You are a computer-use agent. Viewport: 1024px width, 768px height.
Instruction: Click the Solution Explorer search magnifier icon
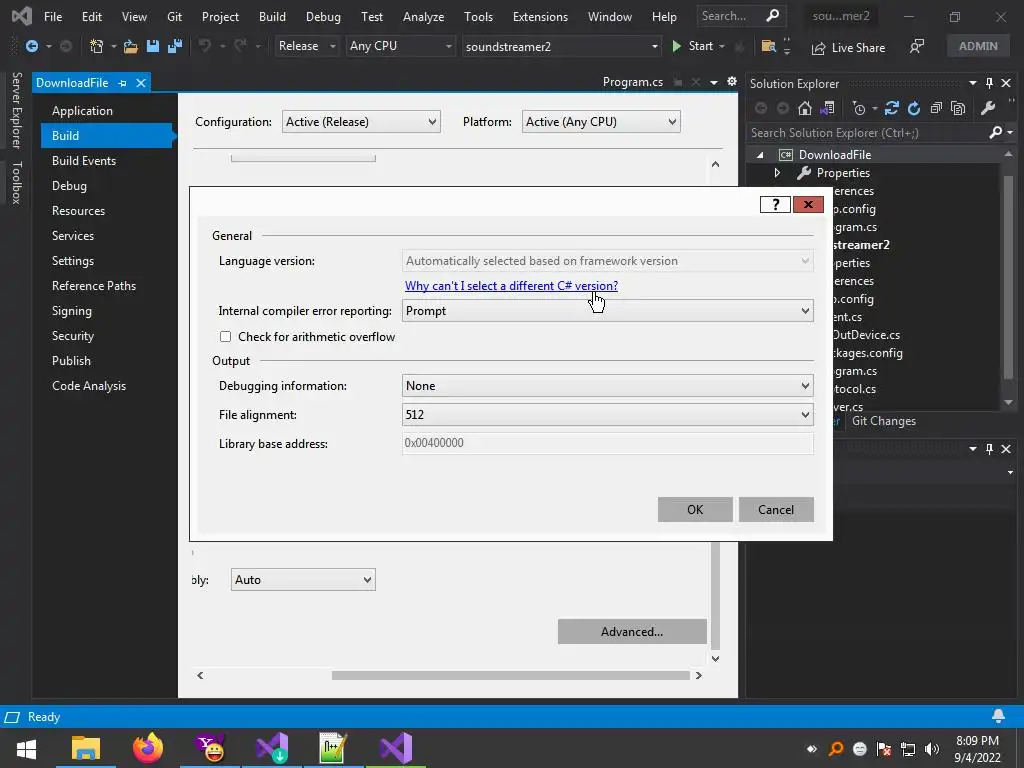[995, 133]
